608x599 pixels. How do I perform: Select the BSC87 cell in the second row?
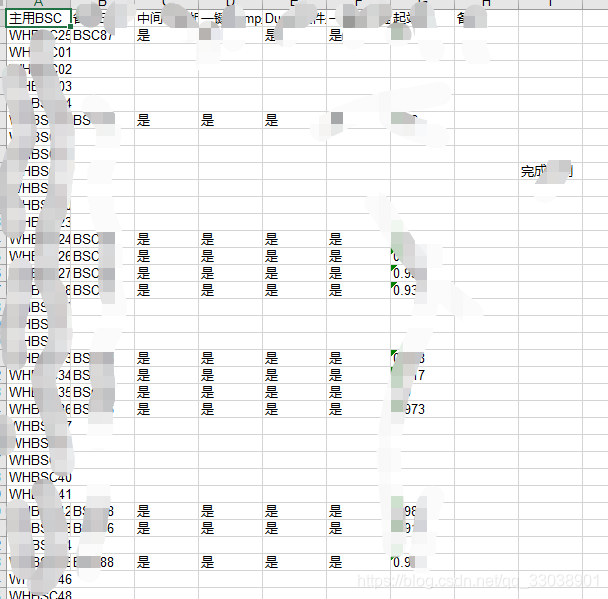(102, 35)
